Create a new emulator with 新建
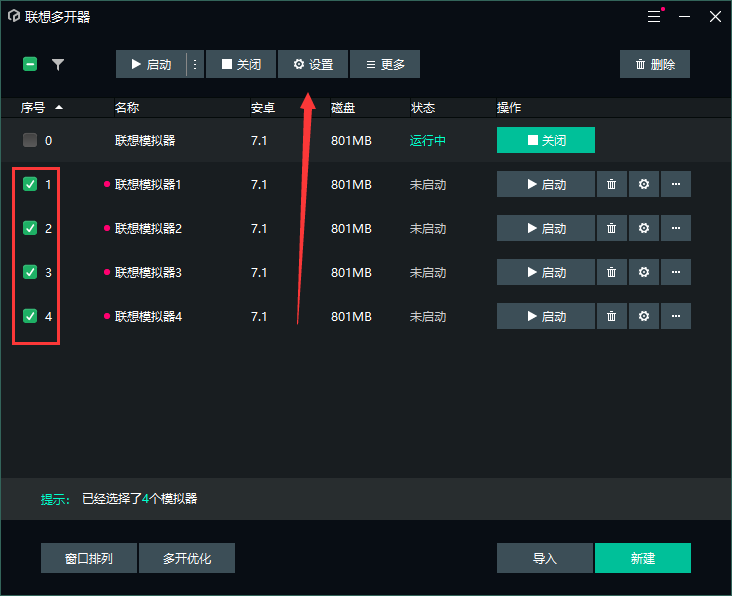This screenshot has height=596, width=732. (x=643, y=558)
